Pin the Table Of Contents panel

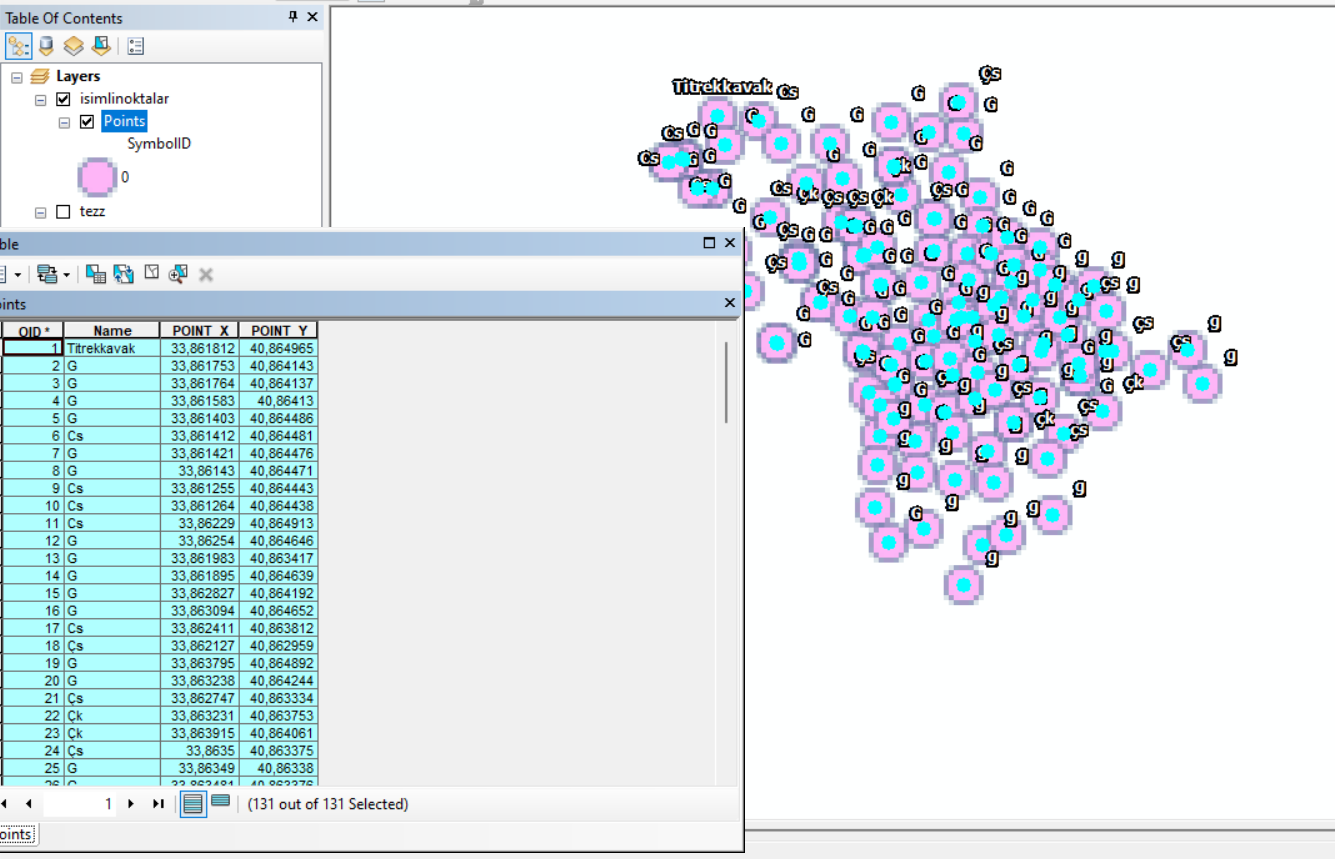[x=293, y=17]
